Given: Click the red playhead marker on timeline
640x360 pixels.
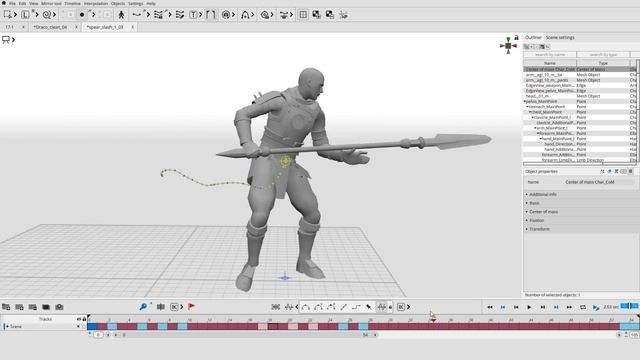Looking at the screenshot, I should (x=433, y=320).
